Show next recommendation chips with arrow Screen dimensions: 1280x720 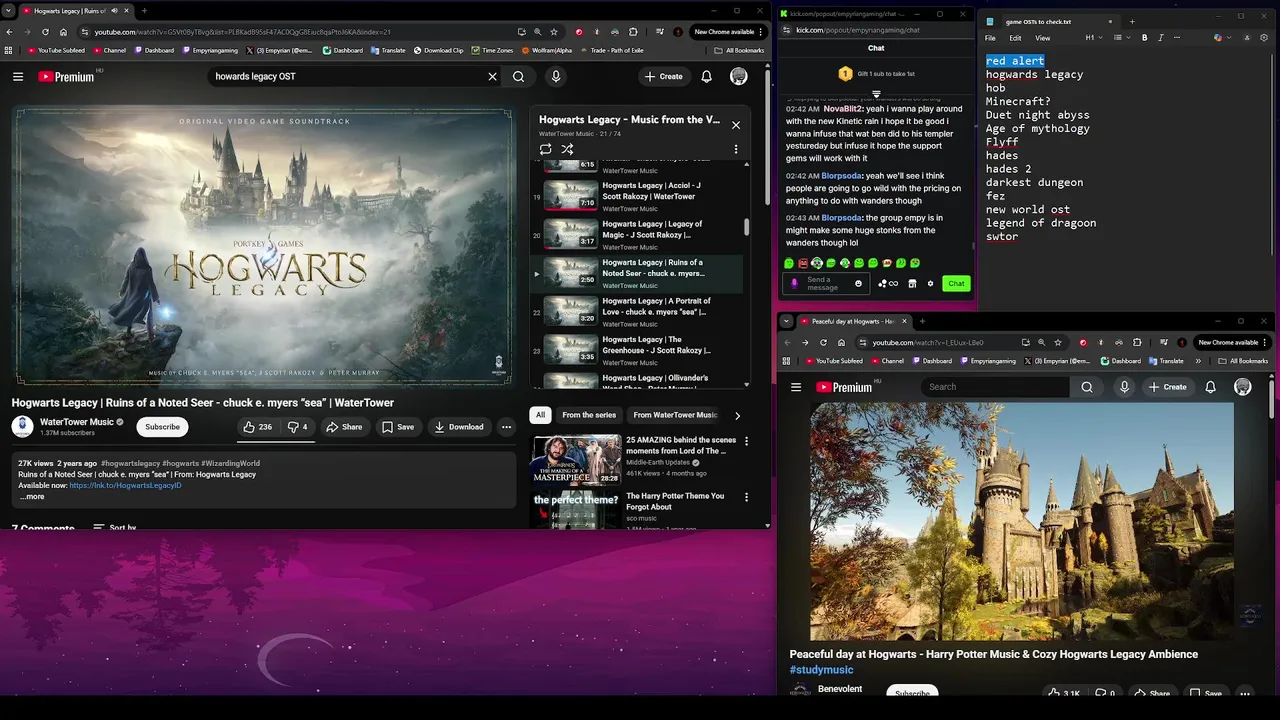point(737,415)
